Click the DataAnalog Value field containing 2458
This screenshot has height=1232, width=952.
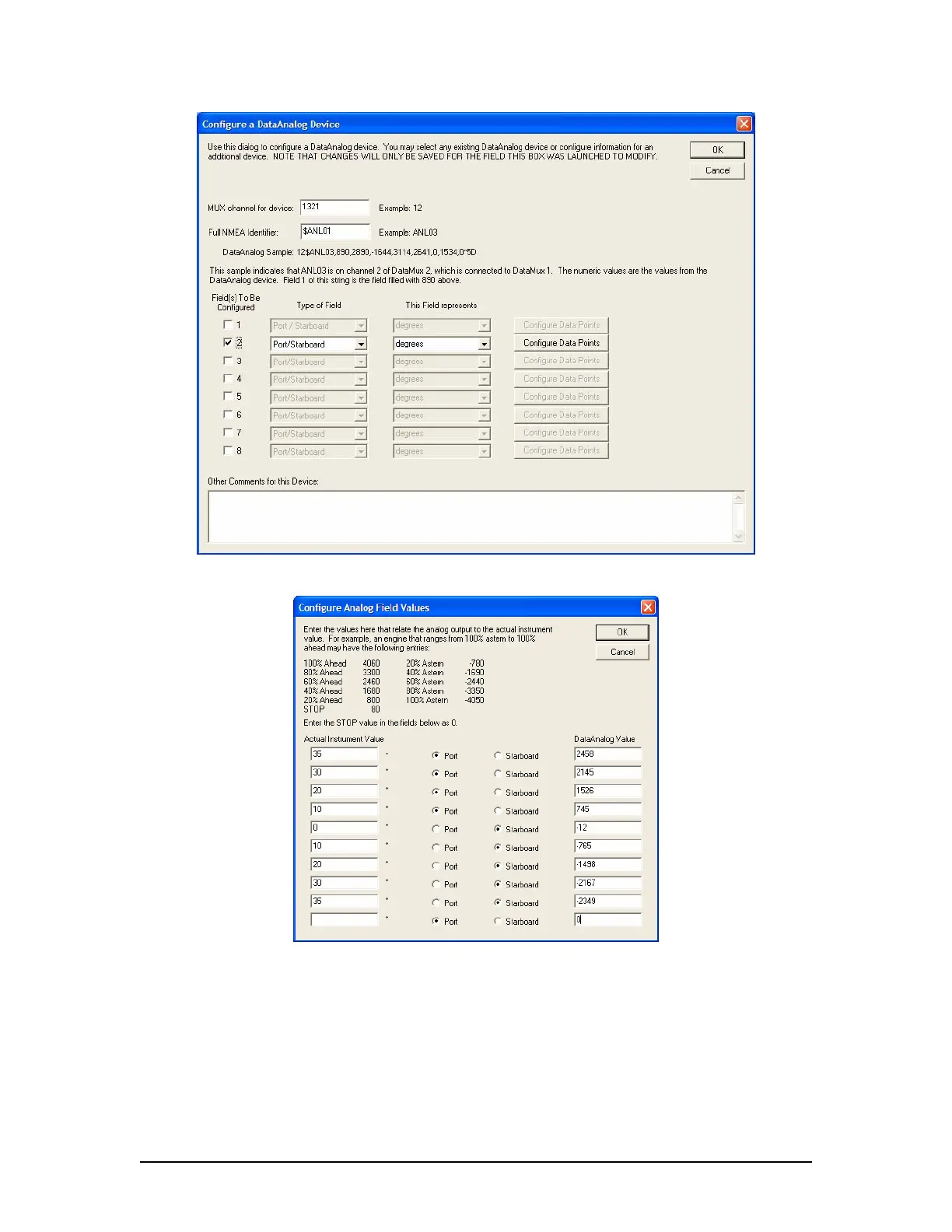tap(607, 754)
